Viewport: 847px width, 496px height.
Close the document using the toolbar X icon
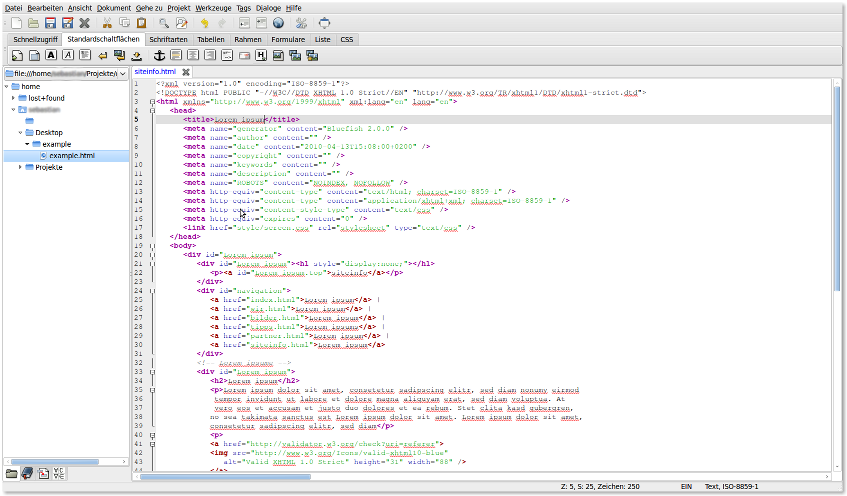pos(84,23)
